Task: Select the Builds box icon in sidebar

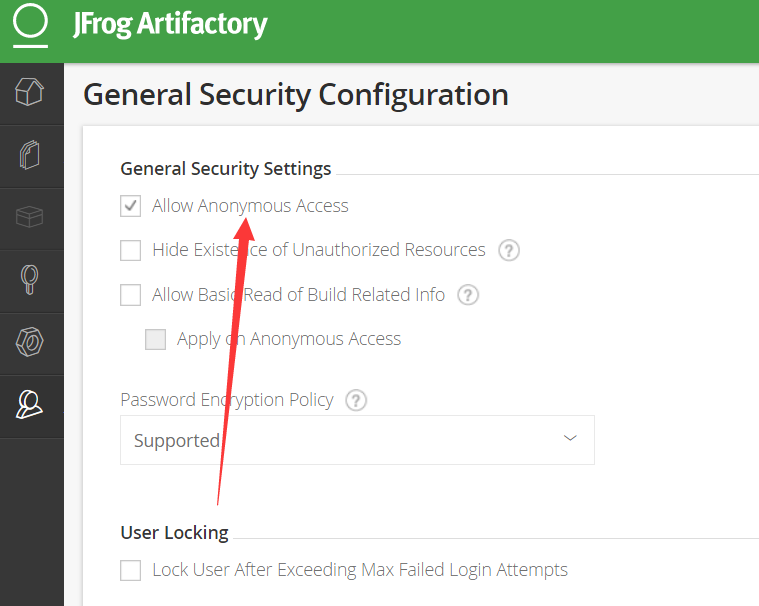Action: click(x=31, y=217)
